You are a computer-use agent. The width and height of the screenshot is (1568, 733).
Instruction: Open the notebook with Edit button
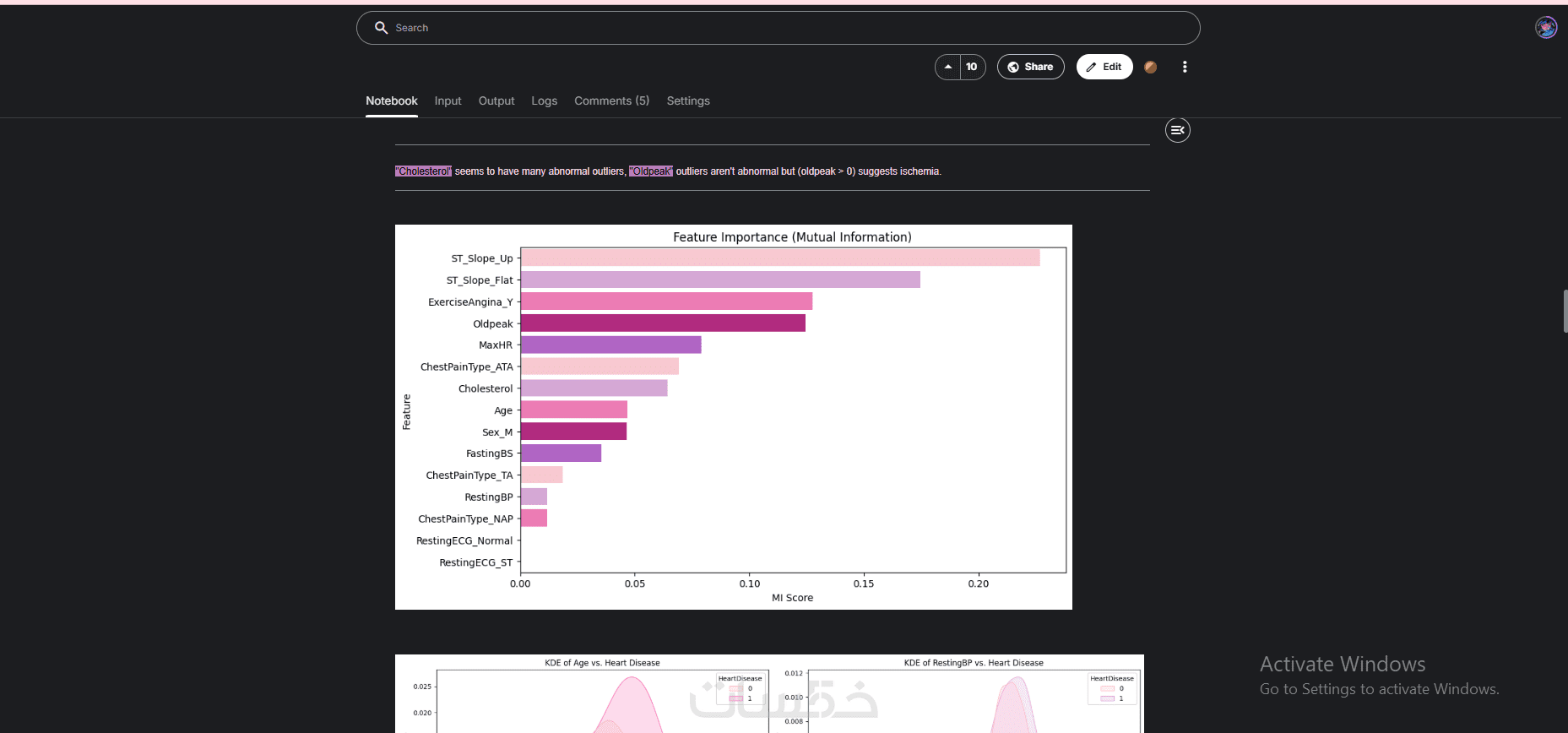tap(1104, 67)
